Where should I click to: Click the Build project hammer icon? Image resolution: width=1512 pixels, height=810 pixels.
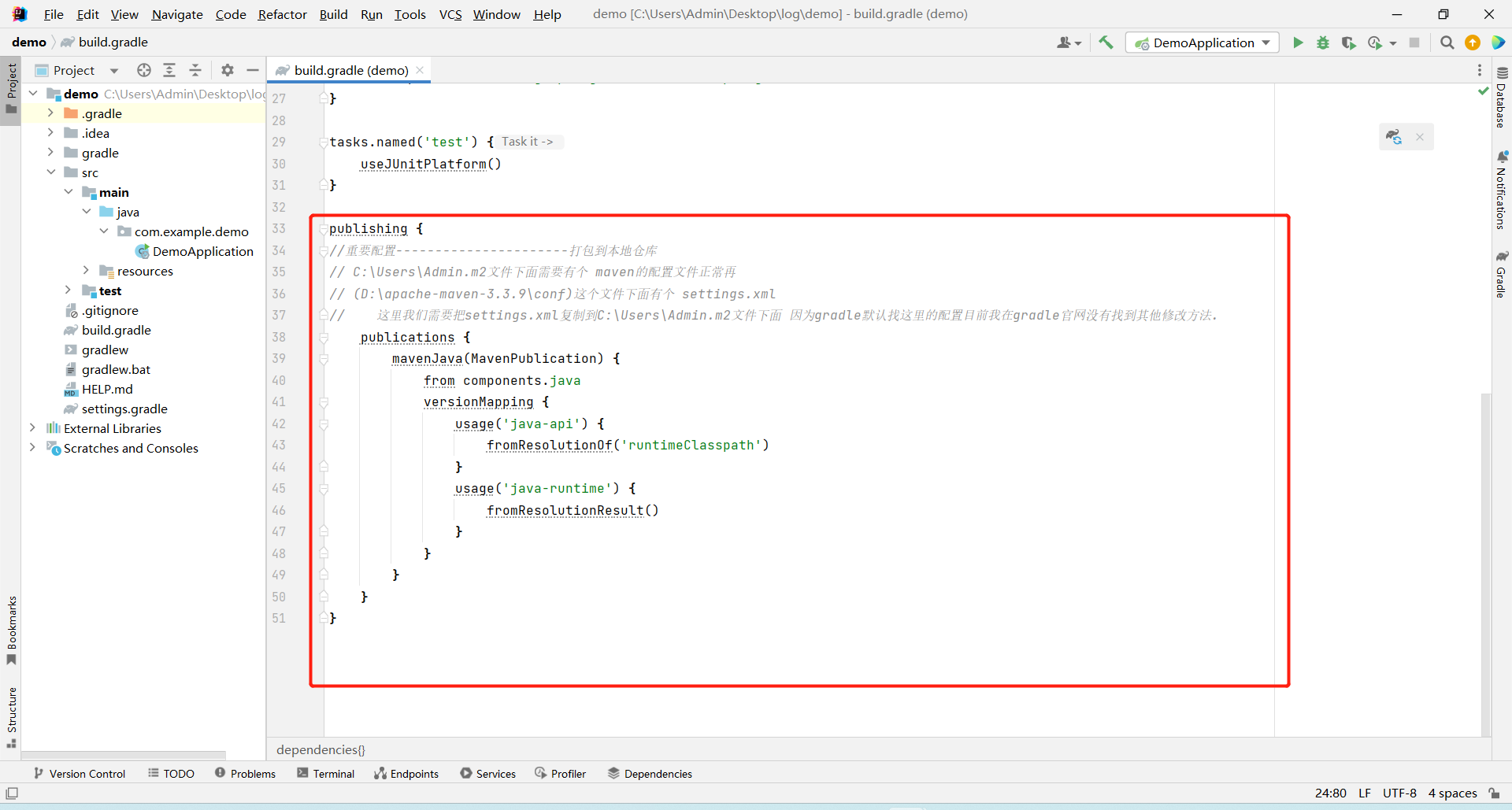(x=1106, y=43)
